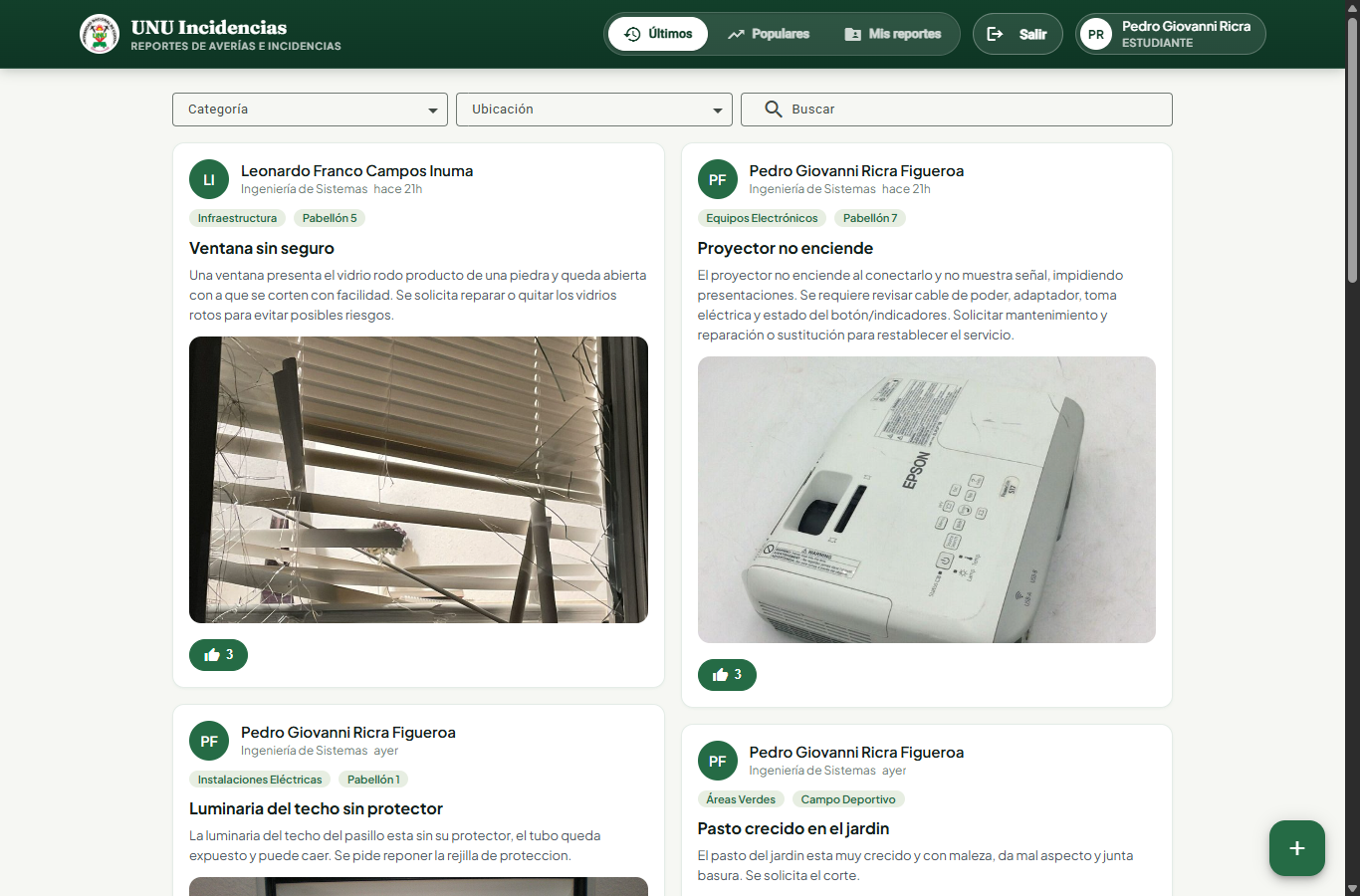The image size is (1360, 896).
Task: Open the Proyector no enciende title
Action: tap(786, 248)
